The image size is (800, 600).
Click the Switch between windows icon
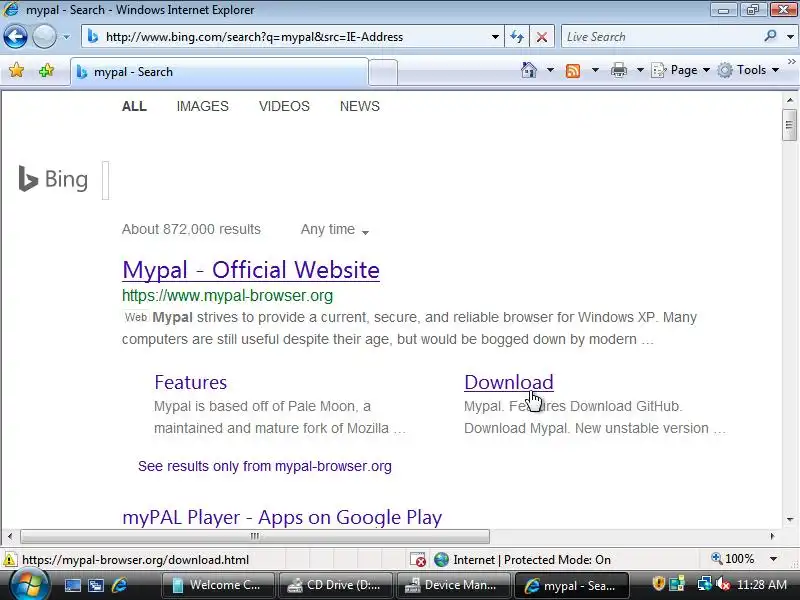point(95,586)
